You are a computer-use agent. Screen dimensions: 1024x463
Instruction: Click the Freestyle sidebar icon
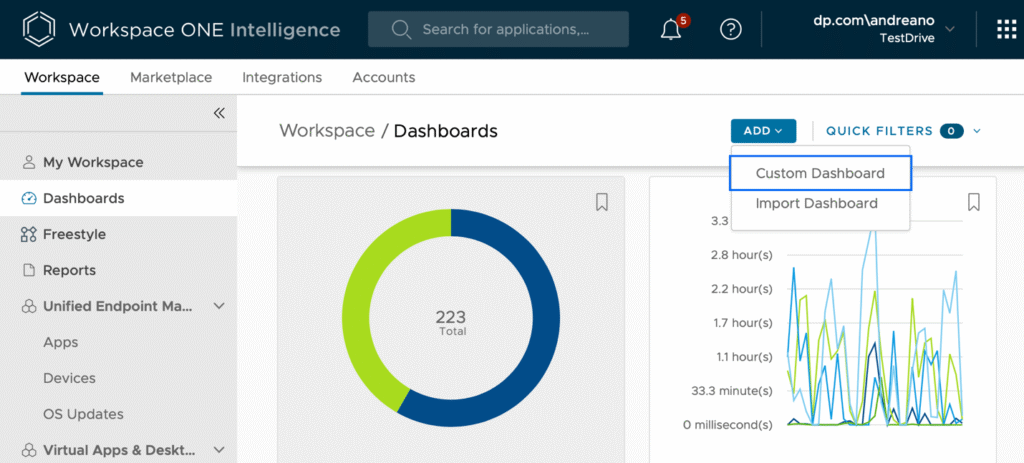tap(28, 234)
